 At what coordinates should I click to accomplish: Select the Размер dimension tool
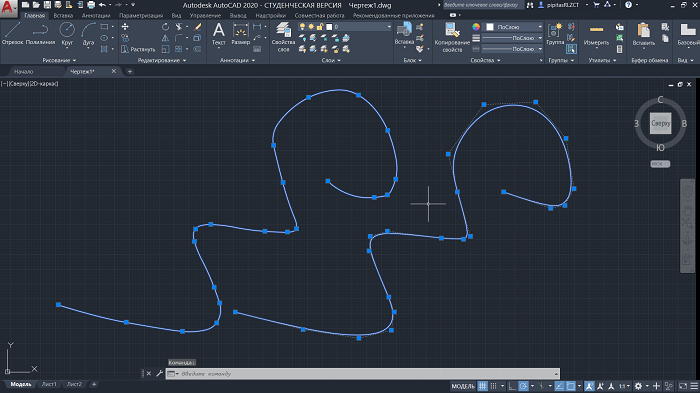[x=240, y=34]
